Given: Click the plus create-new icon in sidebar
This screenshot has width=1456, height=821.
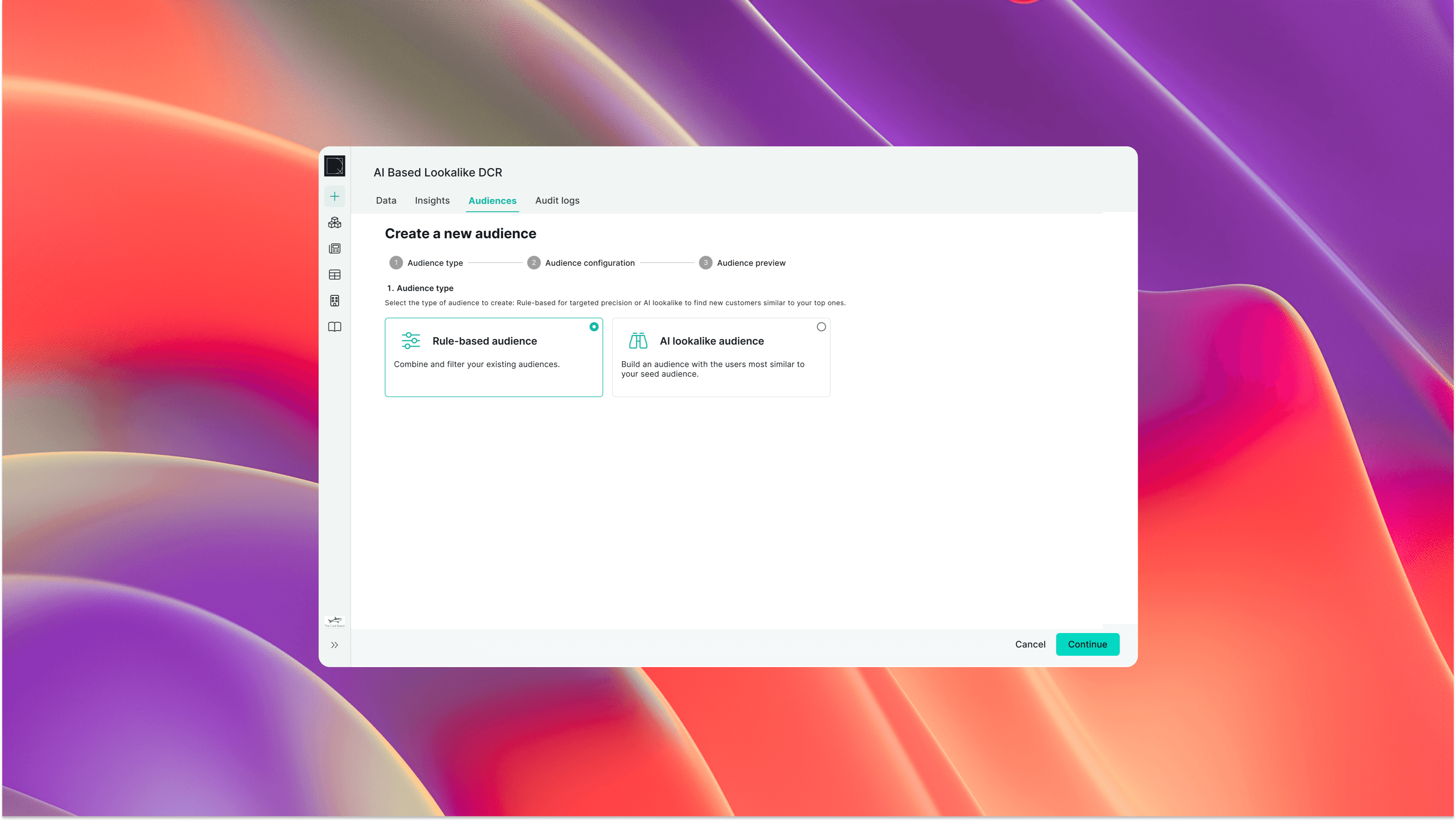Looking at the screenshot, I should click(x=335, y=197).
